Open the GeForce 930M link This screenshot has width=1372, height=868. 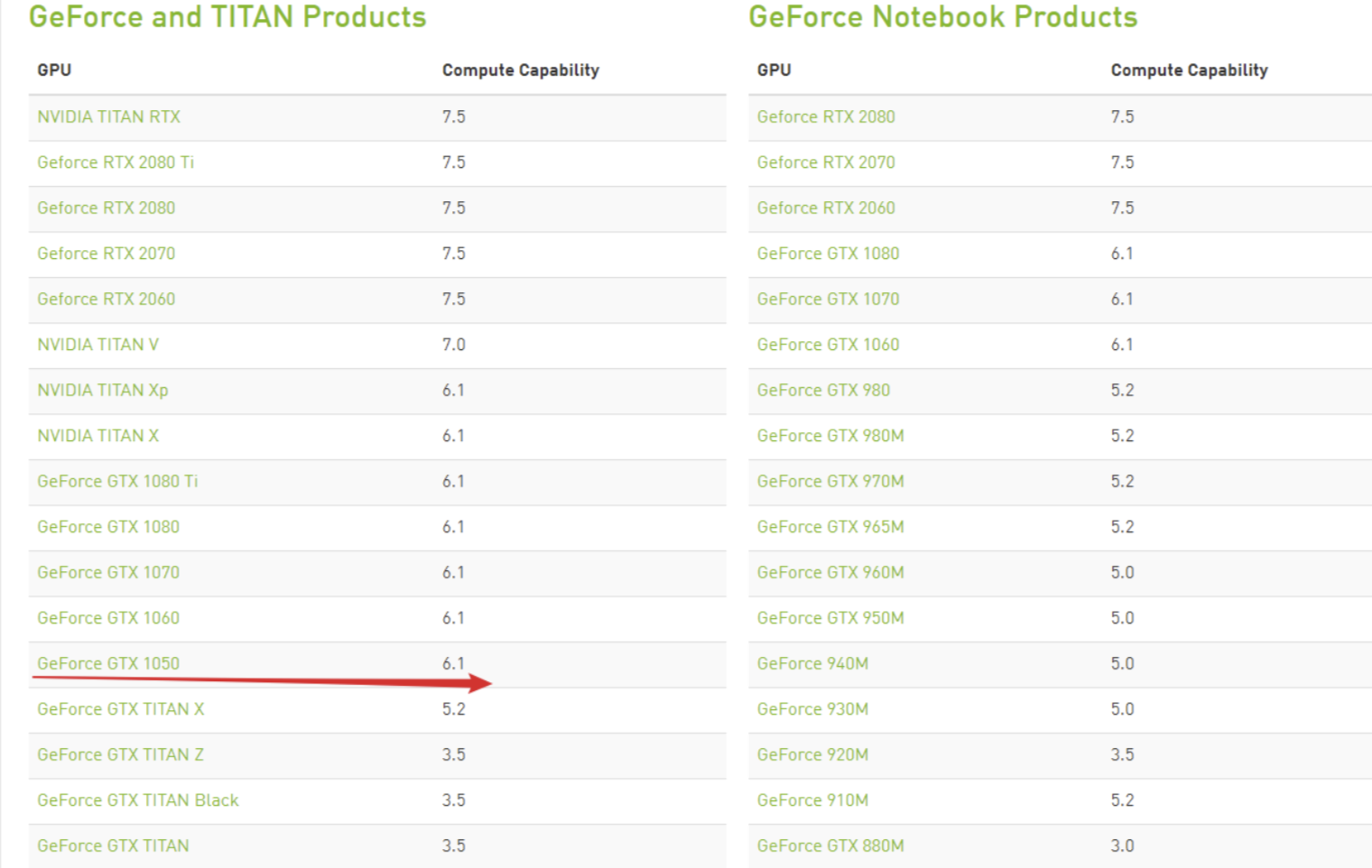(812, 709)
